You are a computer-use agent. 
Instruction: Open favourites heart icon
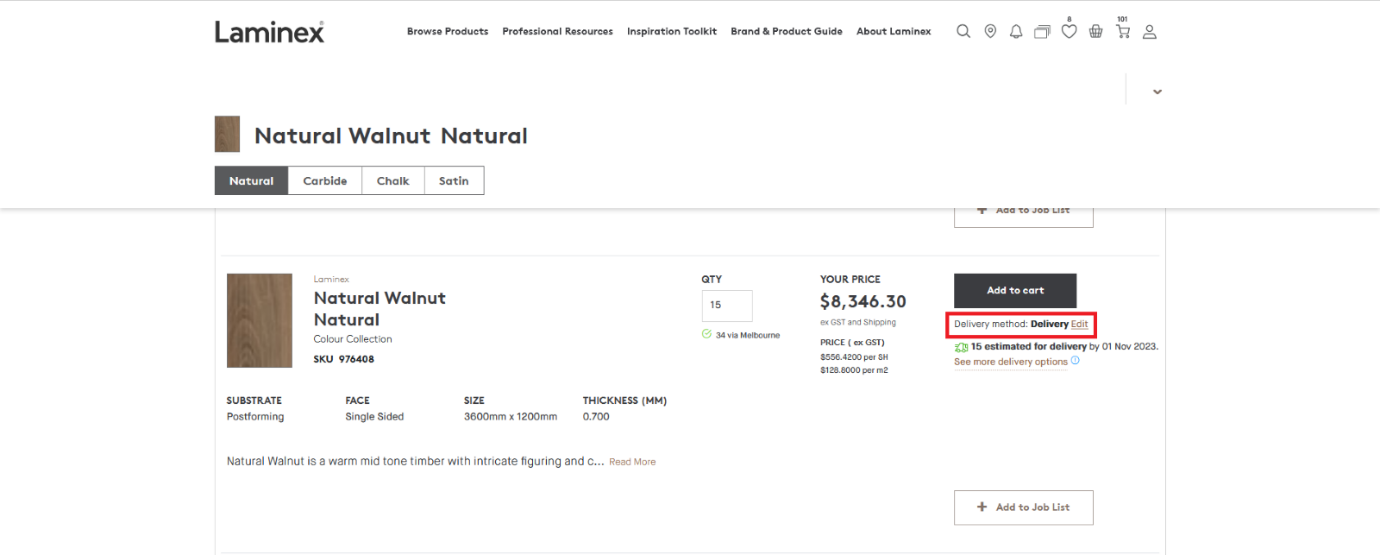point(1069,31)
